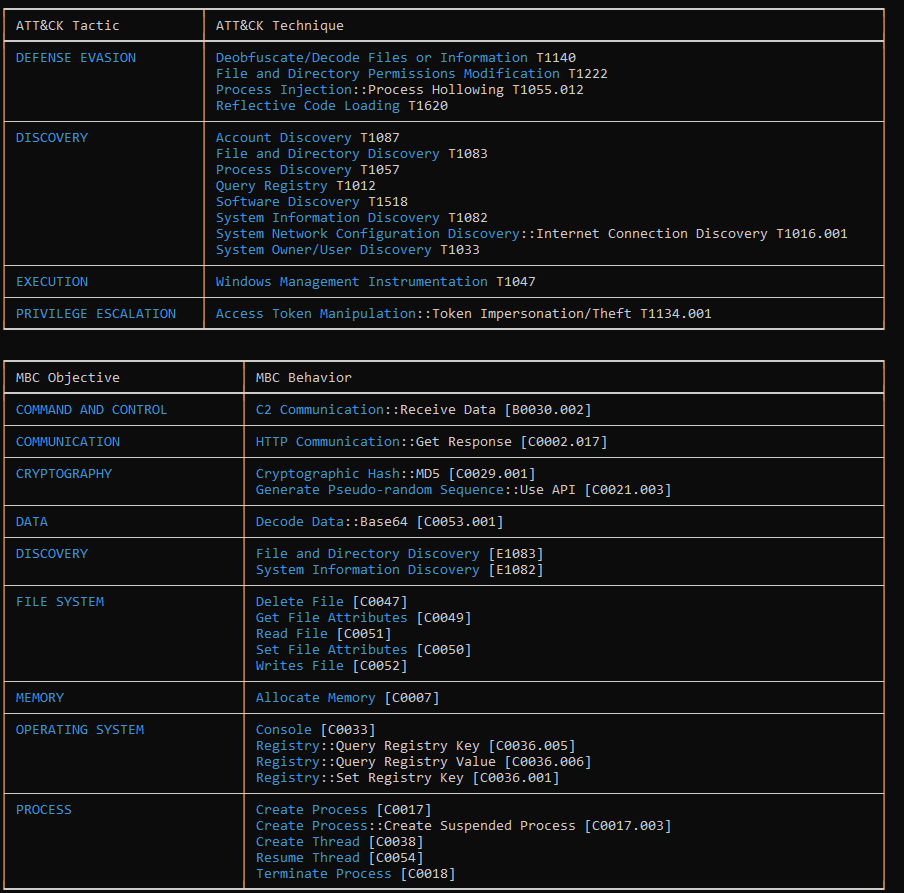Click Reflective Code Loading link
The image size is (904, 893).
[x=307, y=106]
